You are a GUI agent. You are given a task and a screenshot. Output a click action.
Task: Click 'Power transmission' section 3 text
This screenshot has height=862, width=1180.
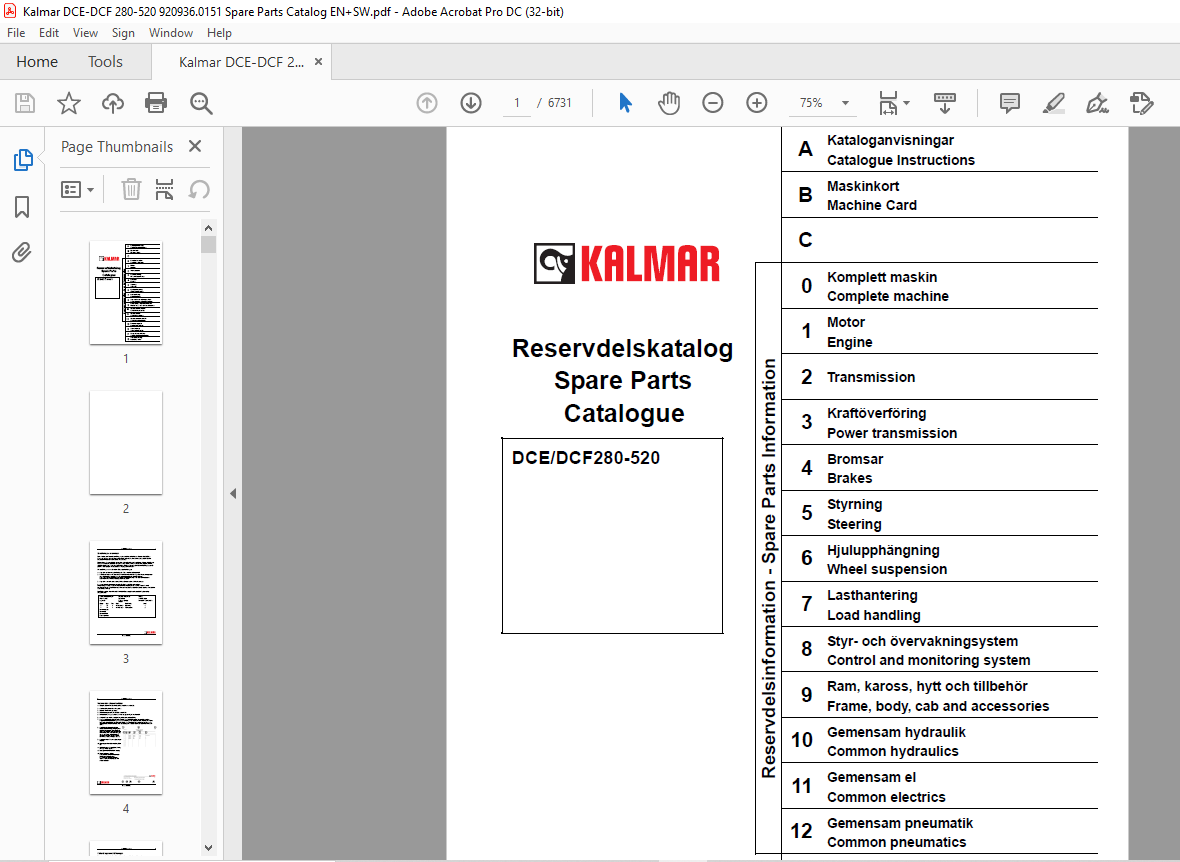[892, 433]
